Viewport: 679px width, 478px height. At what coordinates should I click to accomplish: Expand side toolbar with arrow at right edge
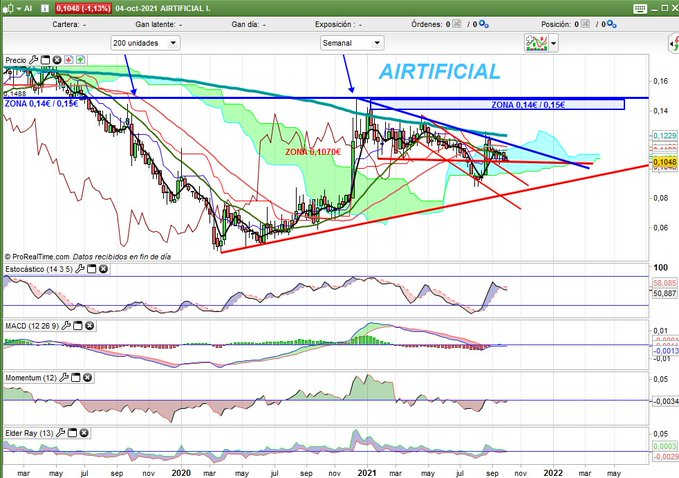[674, 43]
